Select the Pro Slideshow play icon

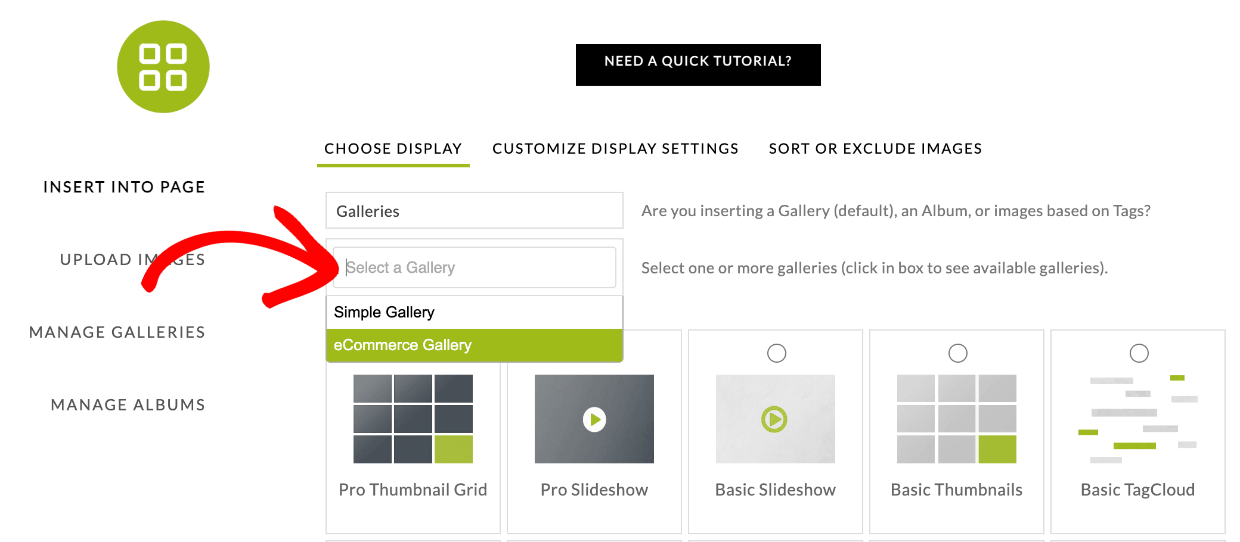(594, 419)
